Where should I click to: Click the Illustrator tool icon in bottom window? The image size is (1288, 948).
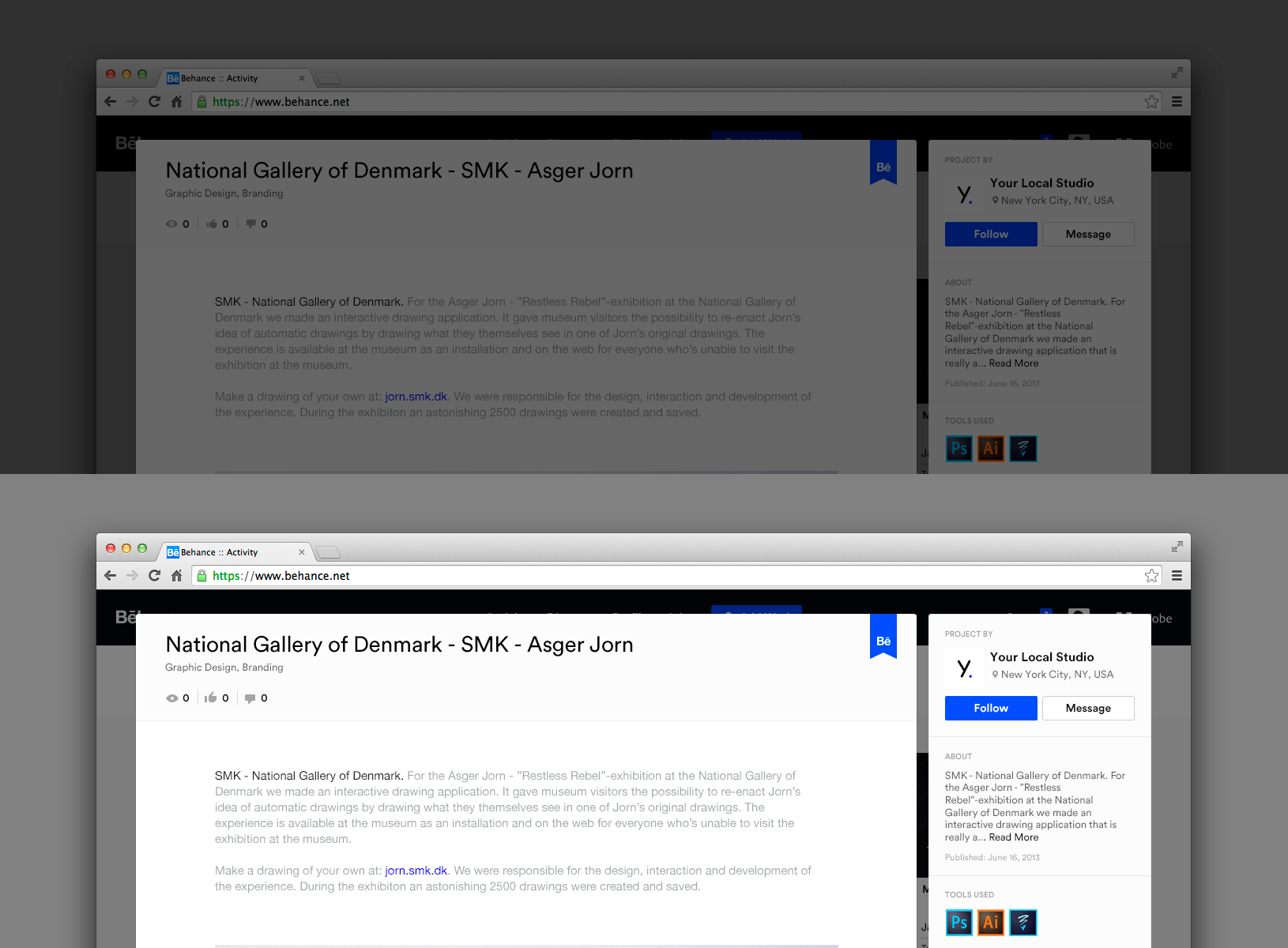991,923
